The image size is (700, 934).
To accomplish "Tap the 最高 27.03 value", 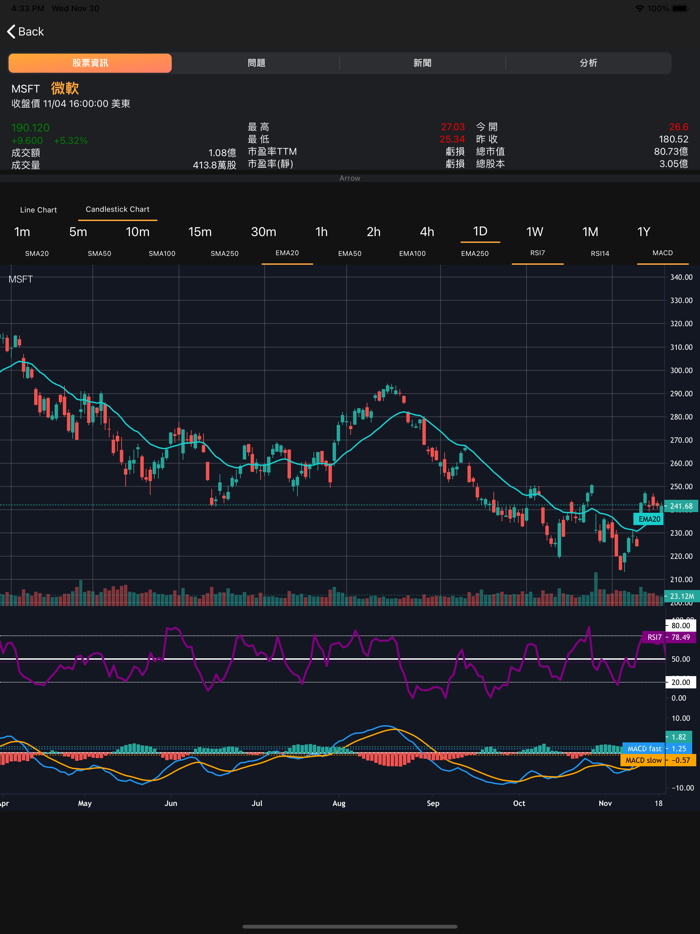I will 453,127.
